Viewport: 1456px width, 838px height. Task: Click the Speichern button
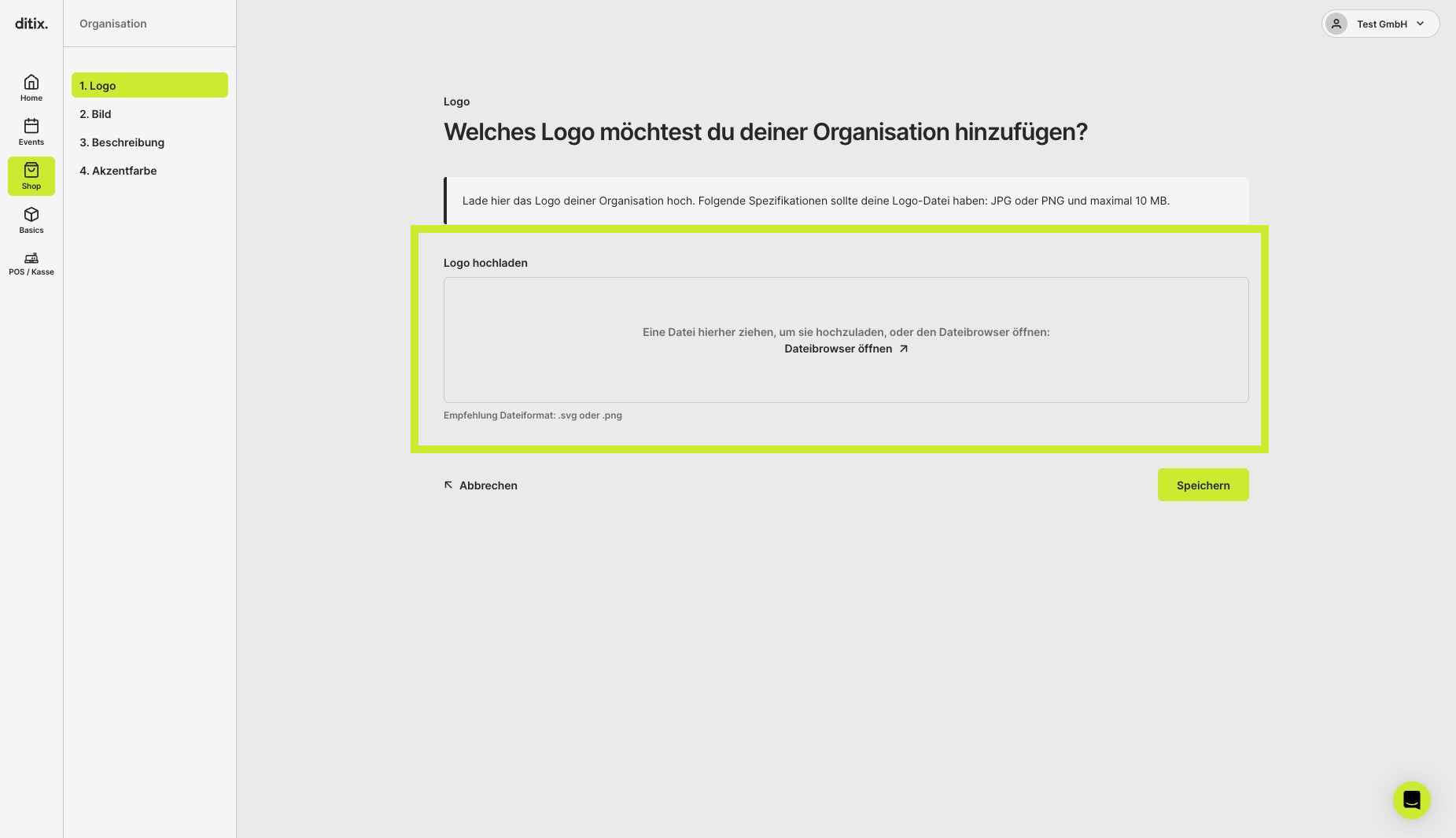tap(1203, 485)
